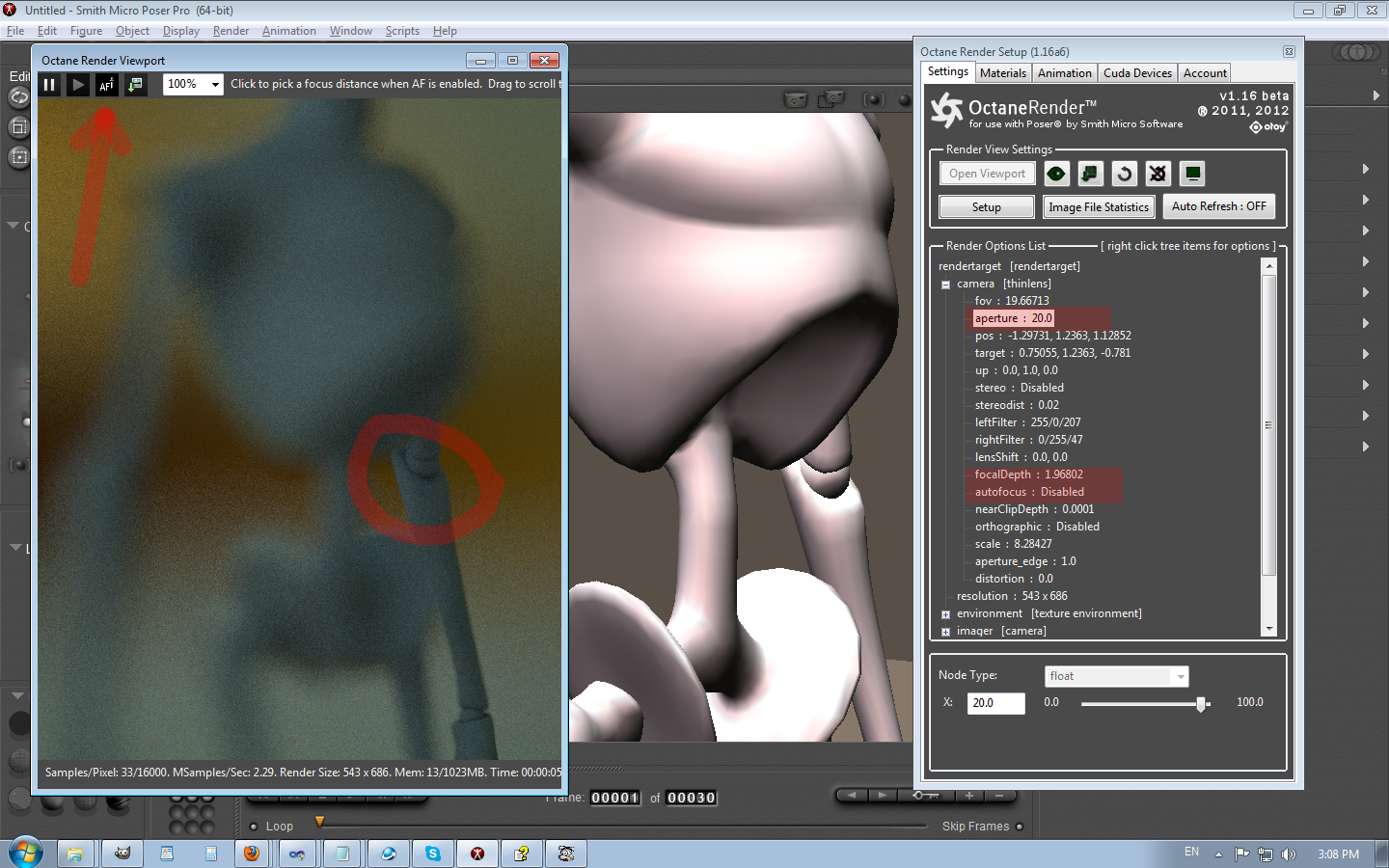Click the remove keyframe minus button

tap(1000, 796)
